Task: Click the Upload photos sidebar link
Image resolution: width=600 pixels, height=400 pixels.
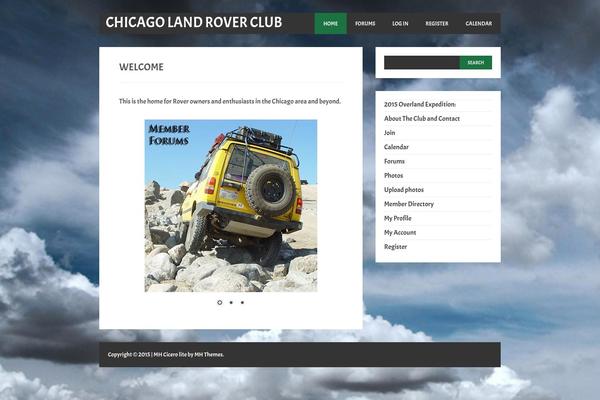Action: point(404,190)
